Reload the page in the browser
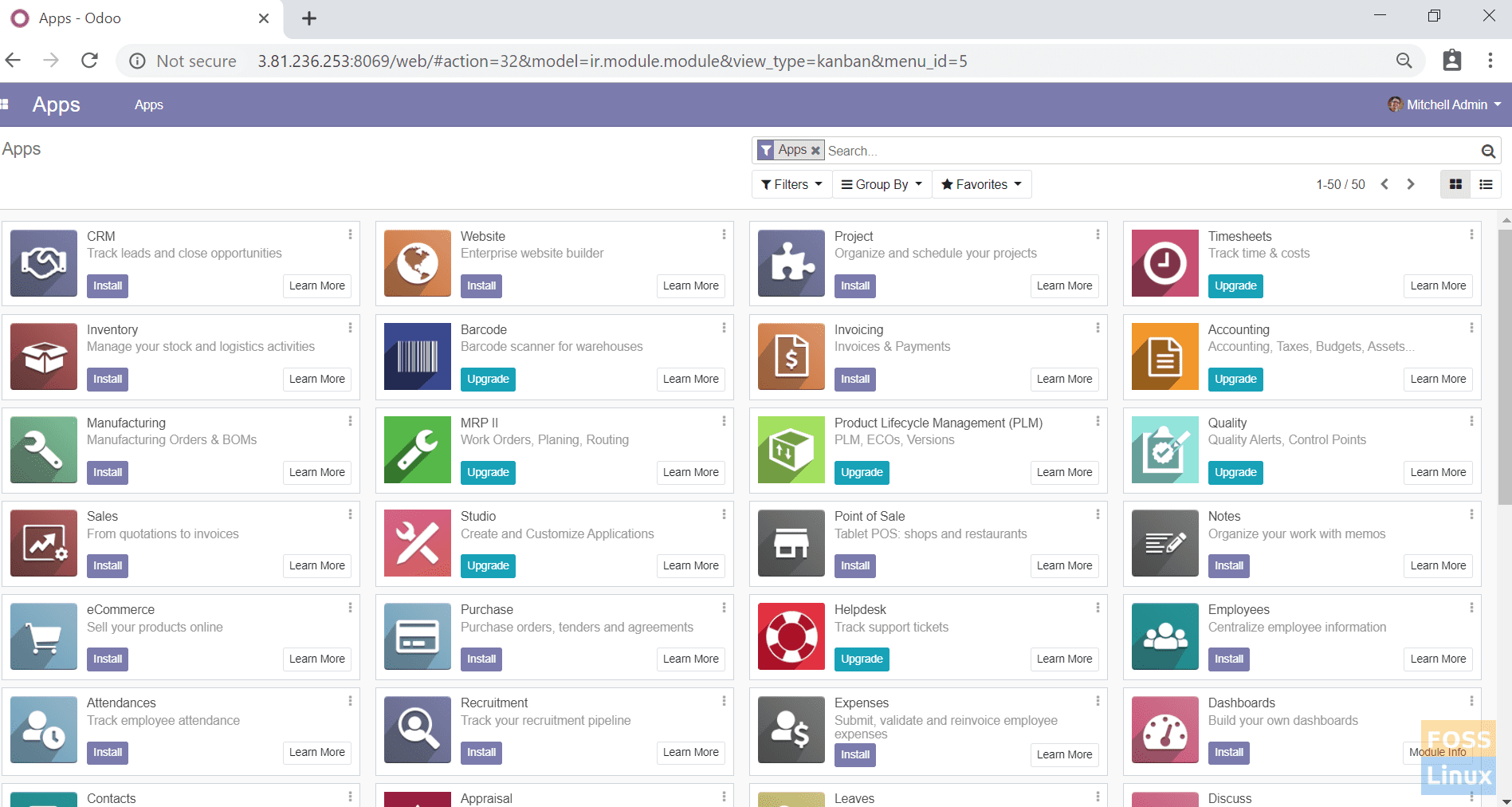Image resolution: width=1512 pixels, height=807 pixels. click(x=89, y=61)
